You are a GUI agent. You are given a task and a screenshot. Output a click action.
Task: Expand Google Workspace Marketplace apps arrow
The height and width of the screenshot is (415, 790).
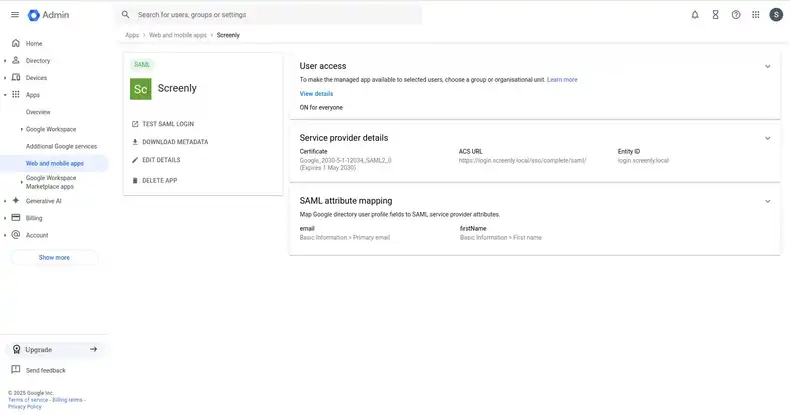click(22, 182)
